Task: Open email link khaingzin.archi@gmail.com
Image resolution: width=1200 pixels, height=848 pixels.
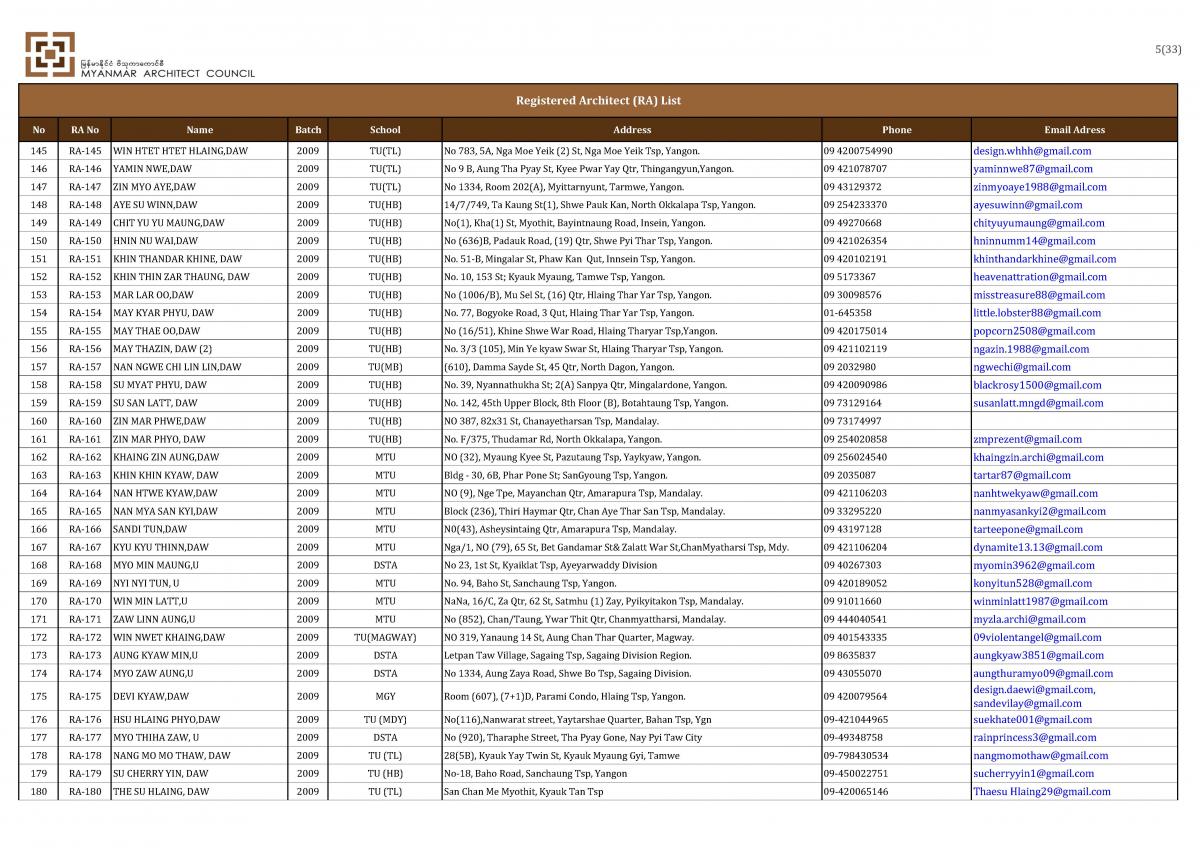Action: pyautogui.click(x=1038, y=457)
